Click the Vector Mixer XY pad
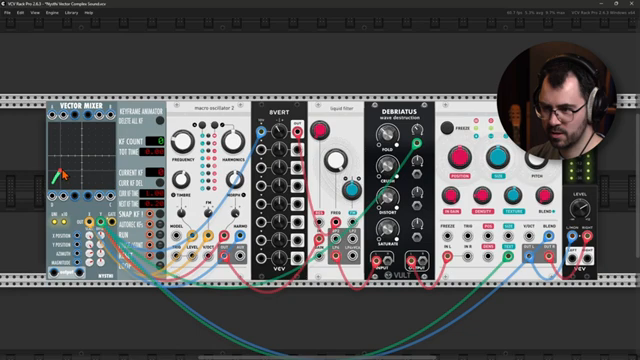 point(82,156)
